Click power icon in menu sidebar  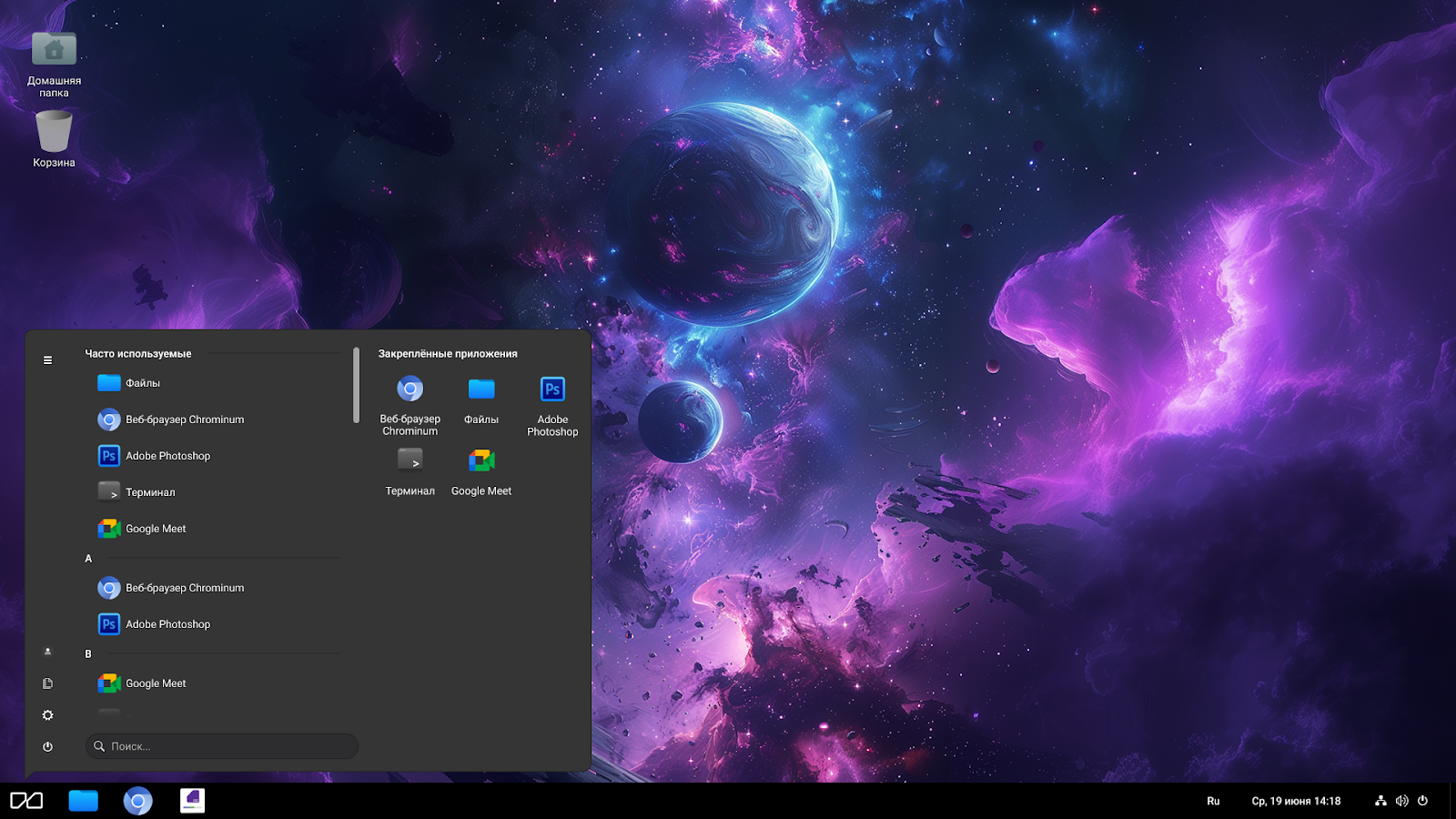[x=47, y=746]
